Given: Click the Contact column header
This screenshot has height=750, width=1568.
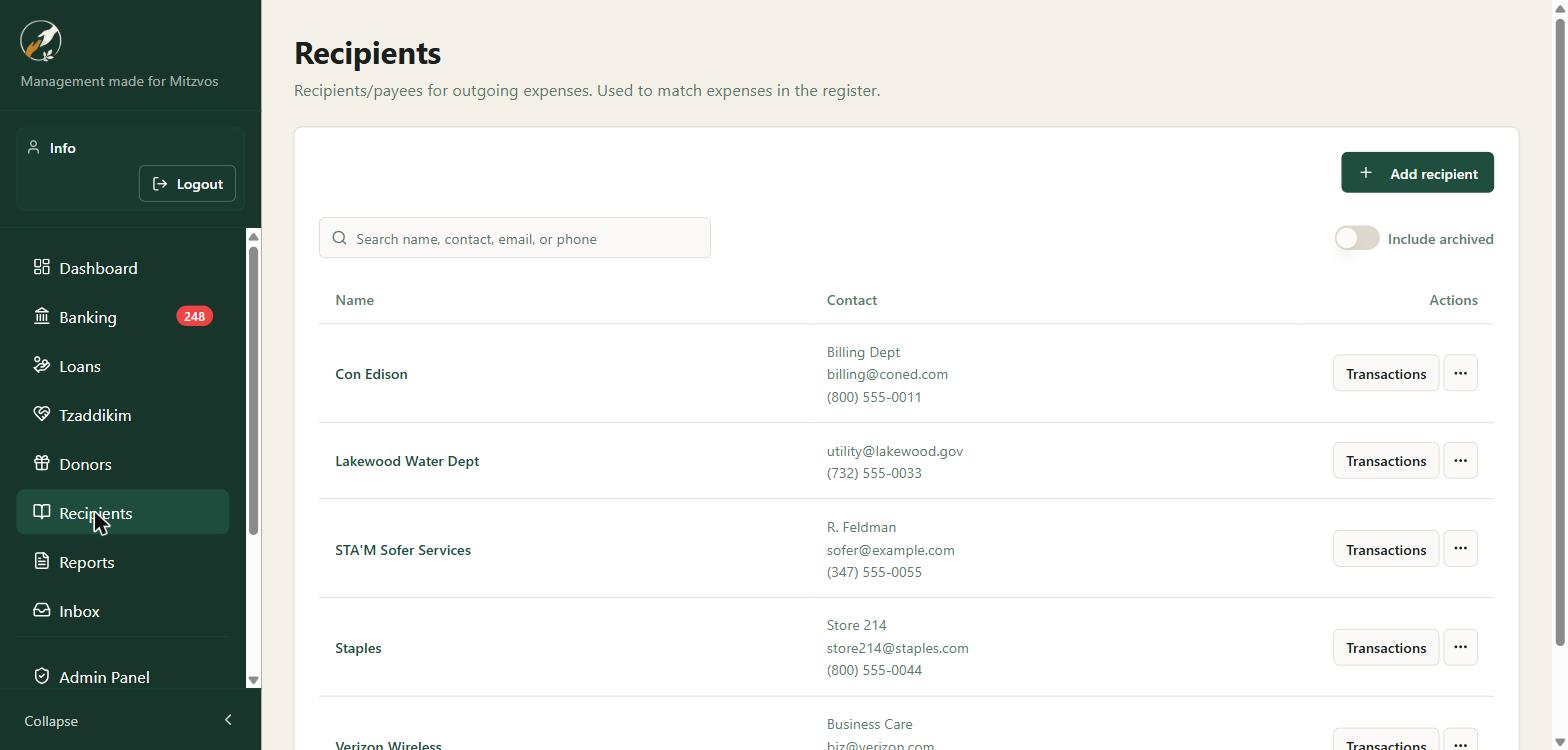Looking at the screenshot, I should [851, 300].
